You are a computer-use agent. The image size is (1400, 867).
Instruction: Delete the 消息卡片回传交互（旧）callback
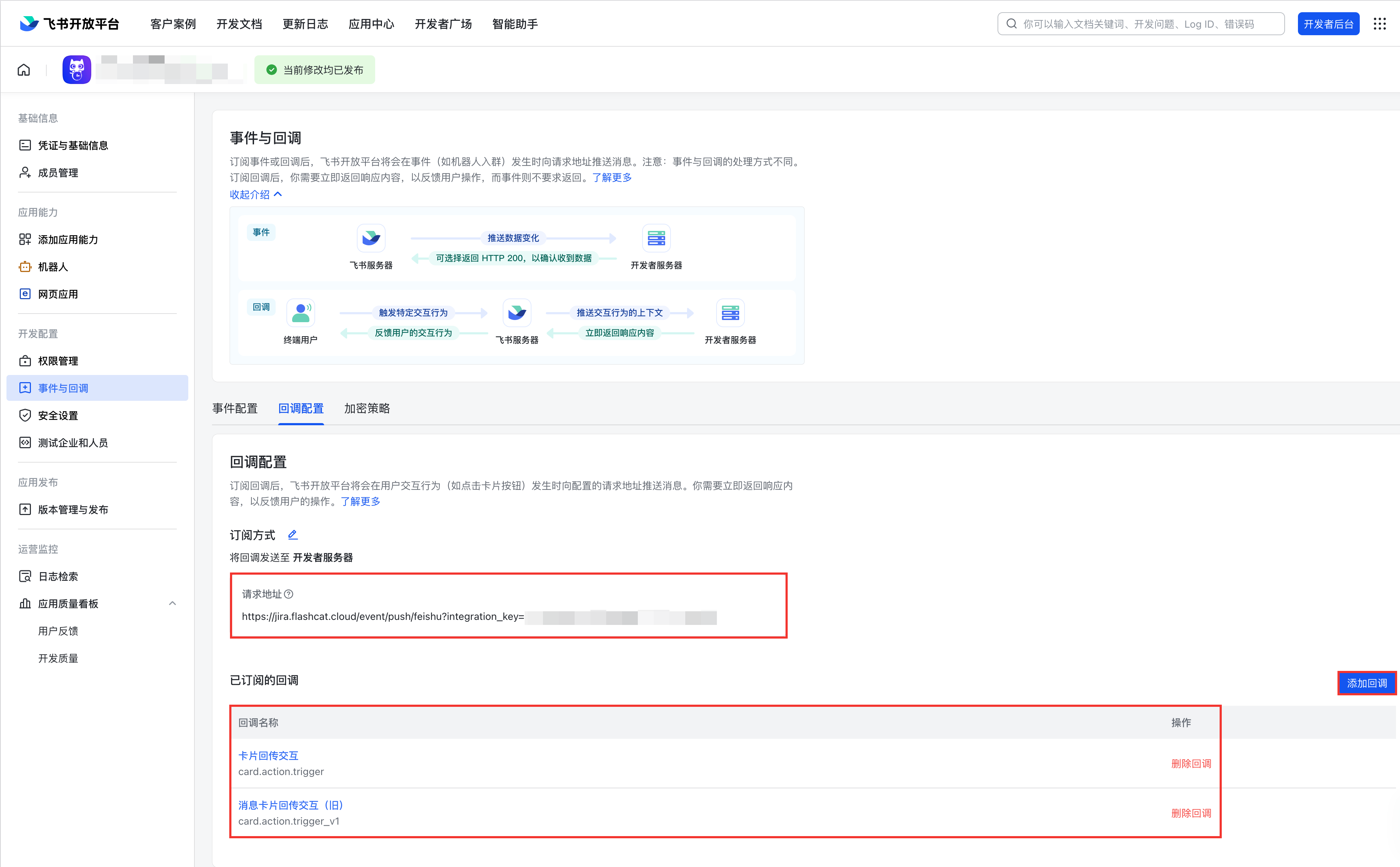(1191, 812)
